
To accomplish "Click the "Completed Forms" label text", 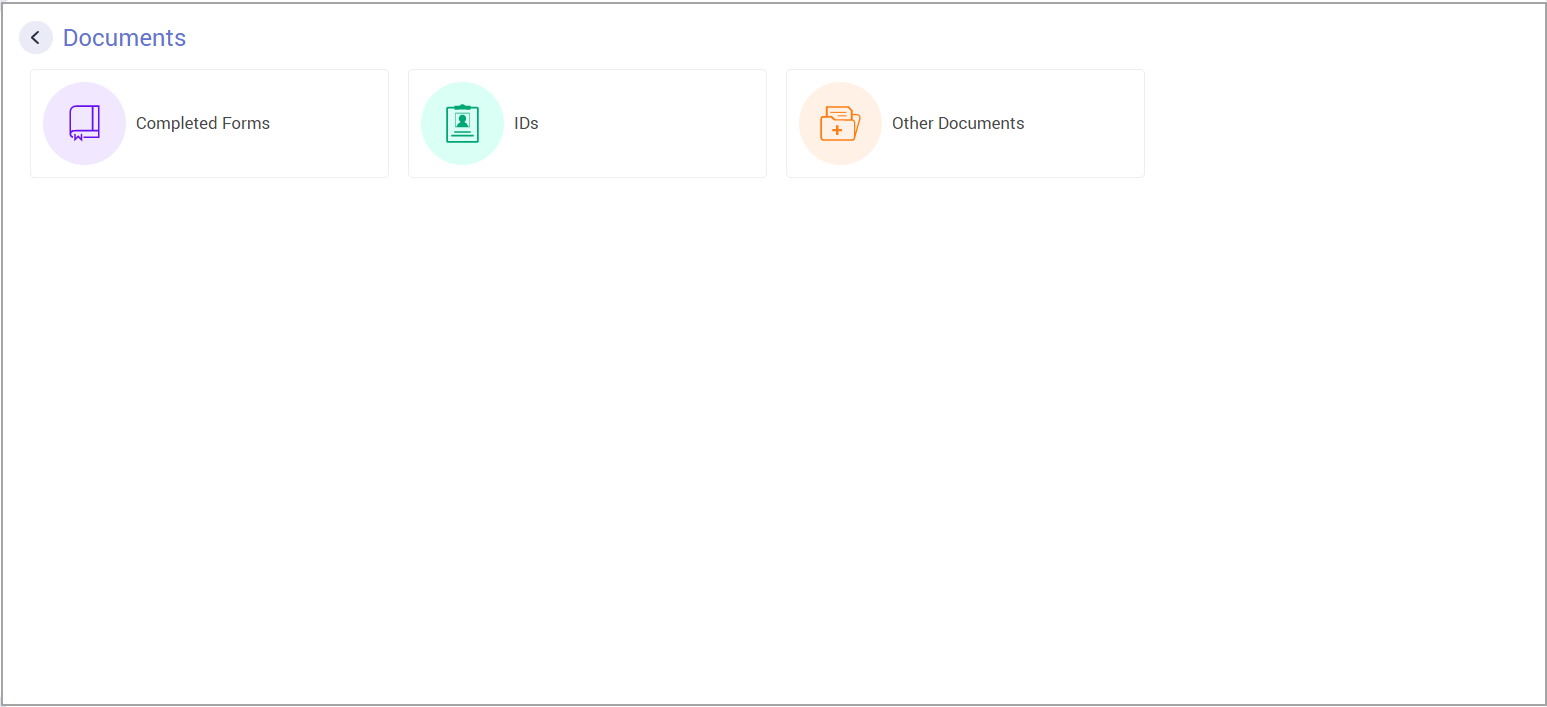I will click(203, 124).
